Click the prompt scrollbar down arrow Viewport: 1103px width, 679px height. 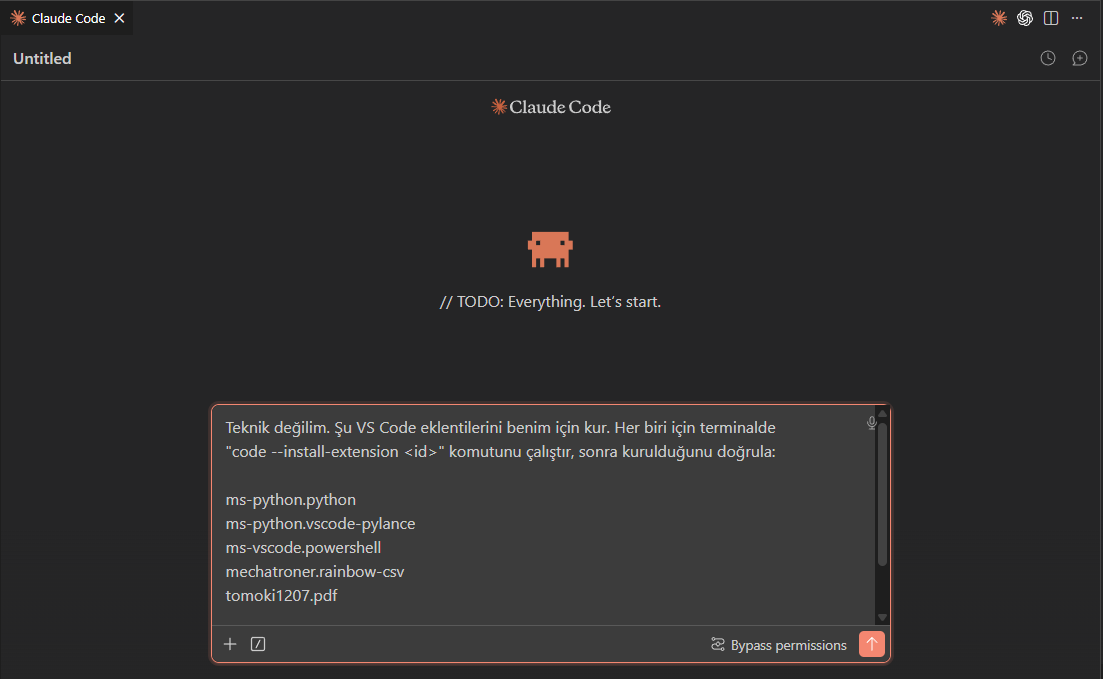click(882, 618)
